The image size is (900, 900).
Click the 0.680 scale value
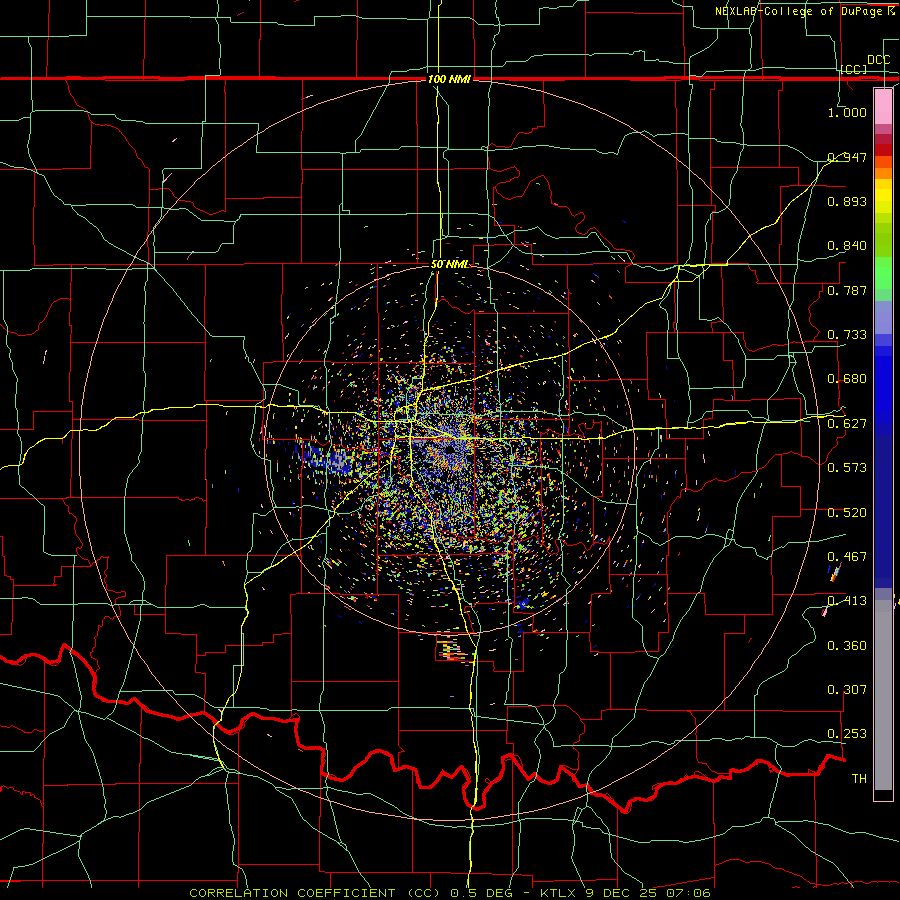click(x=847, y=379)
